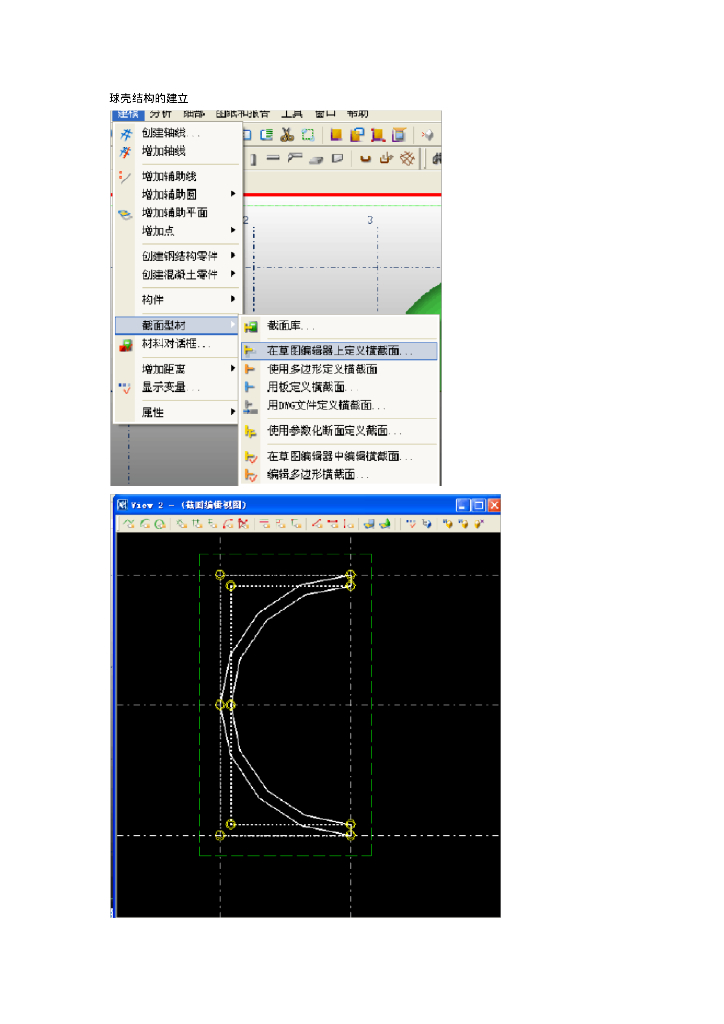Click the yellow square with red corner icon
Screen dimensions: 724x1024
point(377,135)
